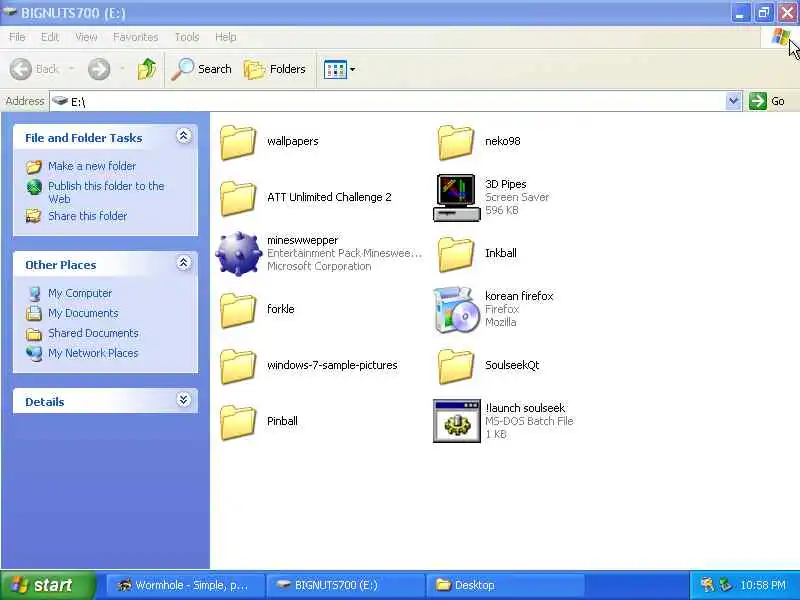This screenshot has height=600, width=800.
Task: Open the Back history dropdown arrow
Action: [x=71, y=69]
